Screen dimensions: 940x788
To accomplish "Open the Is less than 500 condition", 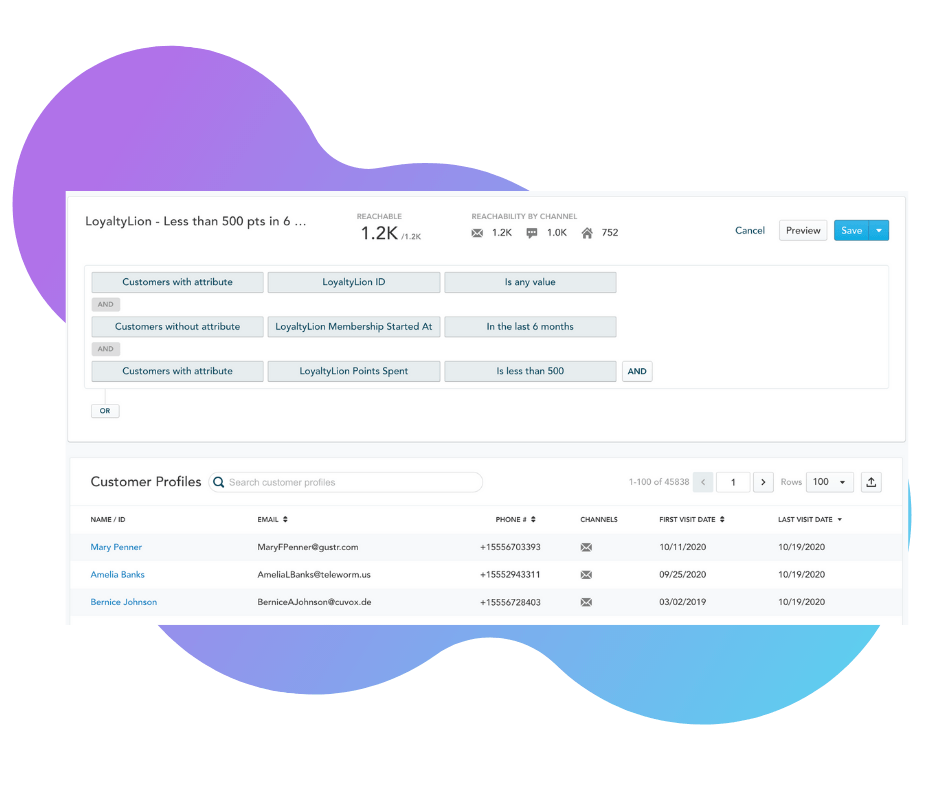I will click(x=530, y=371).
